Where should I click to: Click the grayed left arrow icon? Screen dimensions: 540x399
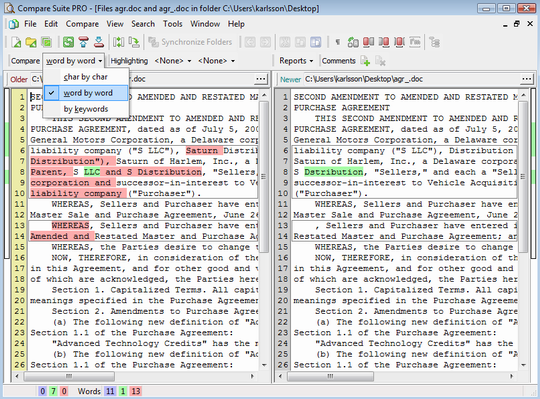[250, 42]
